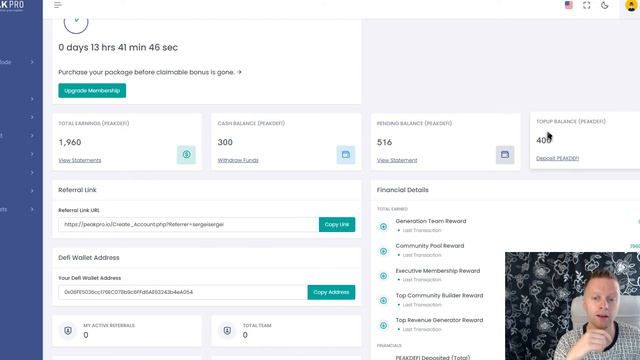Switch to dark mode with moon icon
The image size is (640, 360).
(604, 5)
